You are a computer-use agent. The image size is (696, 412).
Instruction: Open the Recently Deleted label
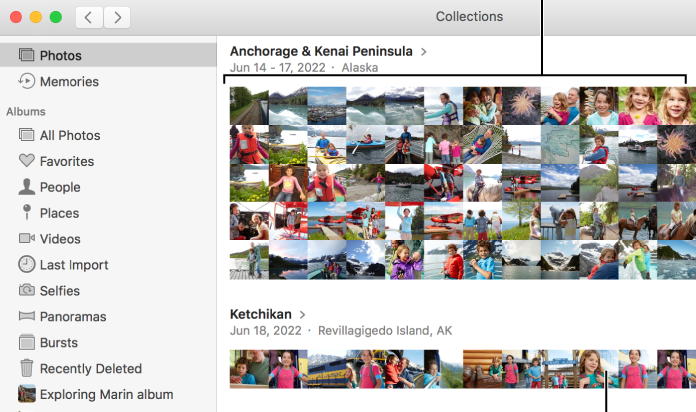point(91,368)
